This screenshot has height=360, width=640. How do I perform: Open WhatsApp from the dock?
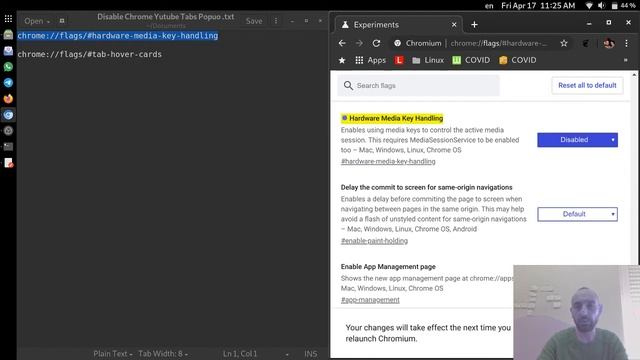pyautogui.click(x=8, y=67)
